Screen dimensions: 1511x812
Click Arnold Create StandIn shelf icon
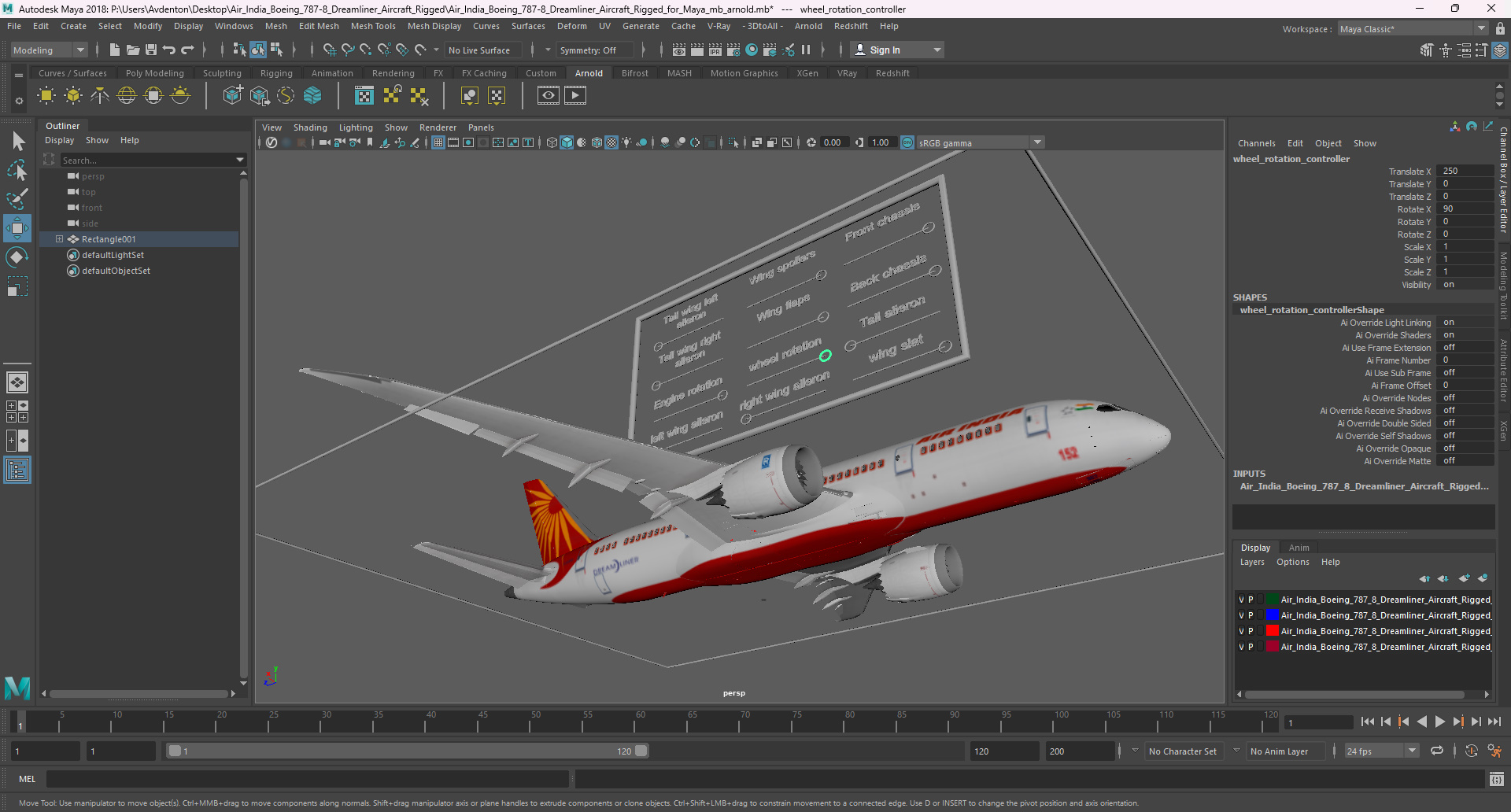232,96
